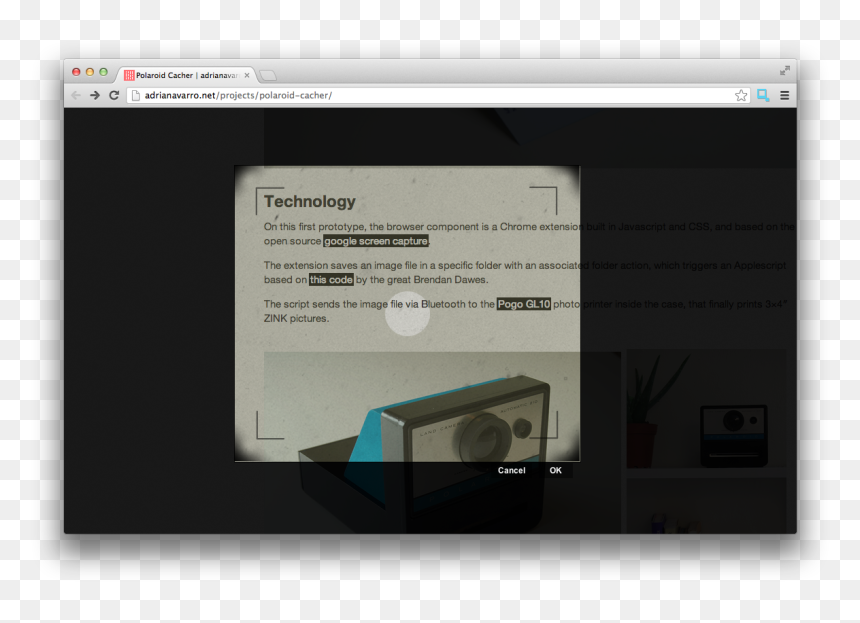Click the red close window button
860x623 pixels.
pos(76,72)
